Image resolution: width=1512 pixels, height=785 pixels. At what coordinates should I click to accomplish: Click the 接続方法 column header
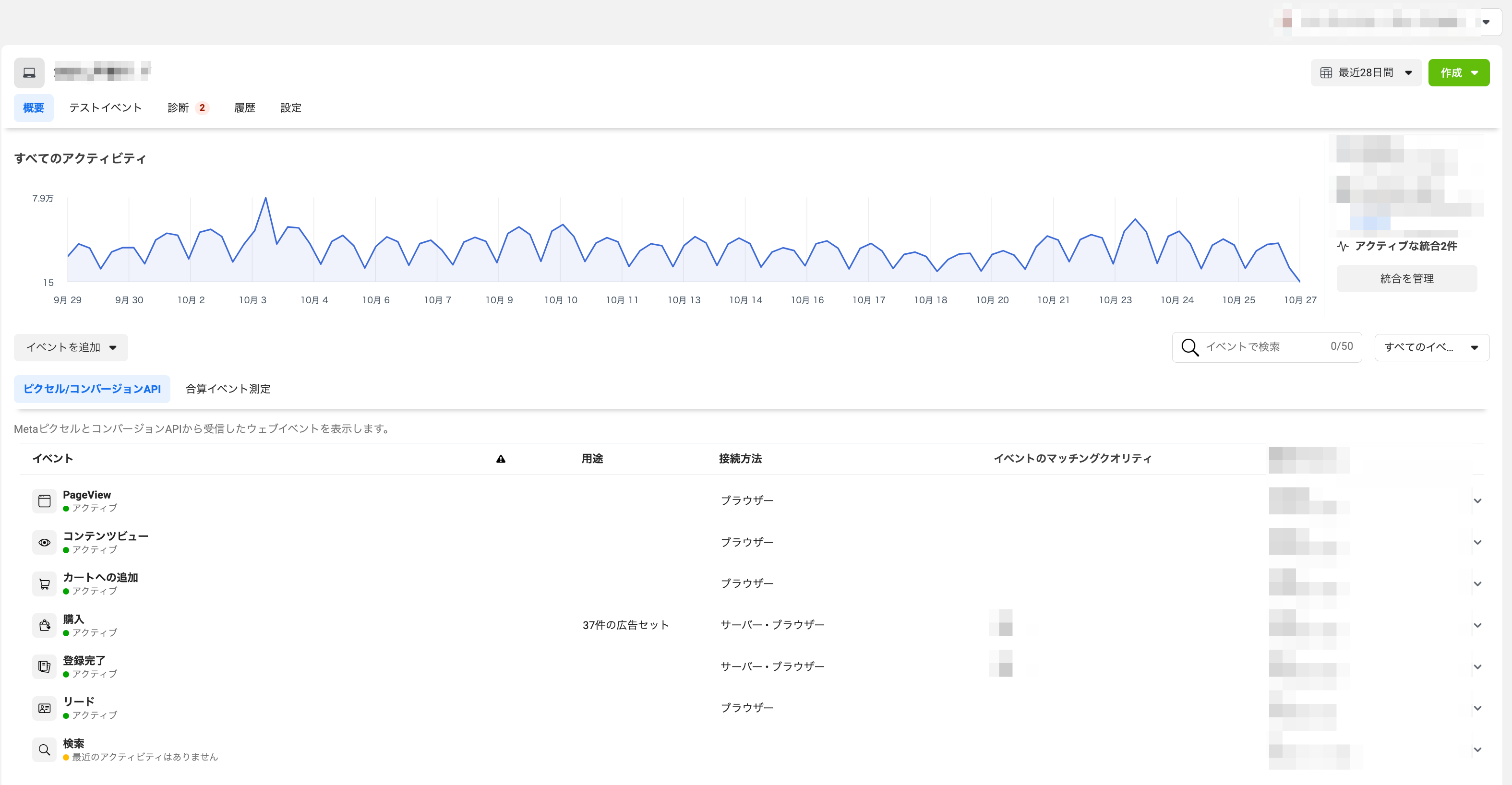click(740, 459)
